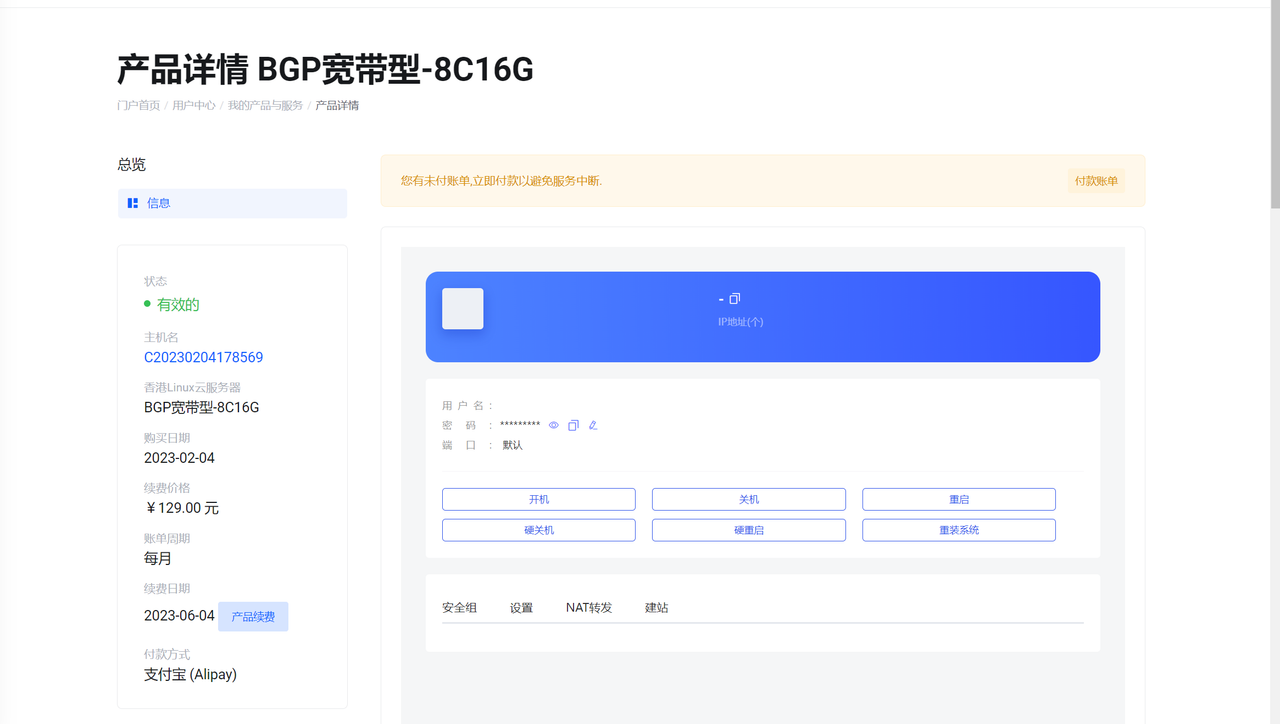Screen dimensions: 1280x724
Task: Click the renewal price ￥129.00 元
Action: point(181,508)
